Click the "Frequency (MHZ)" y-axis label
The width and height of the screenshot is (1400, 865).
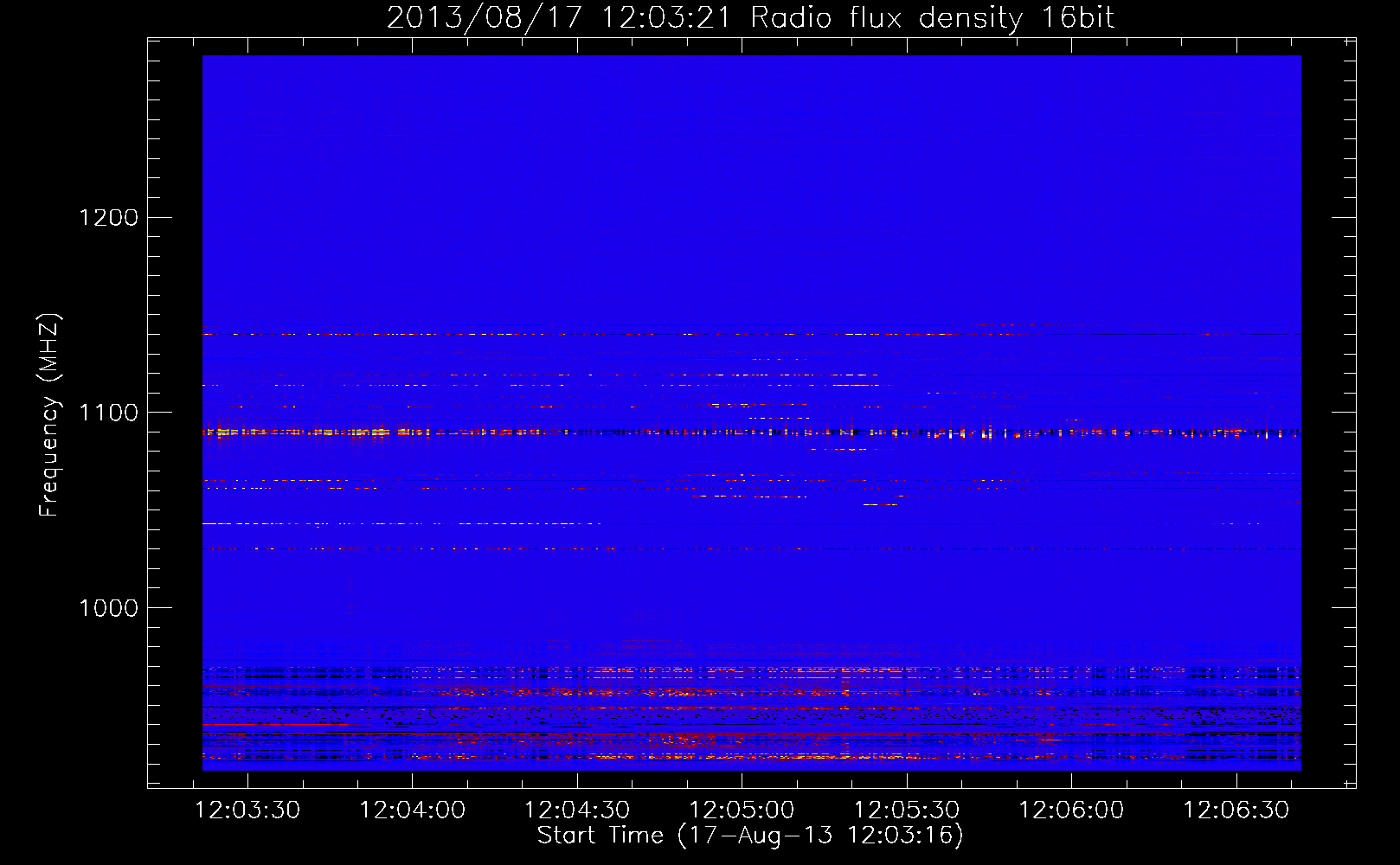[x=49, y=415]
